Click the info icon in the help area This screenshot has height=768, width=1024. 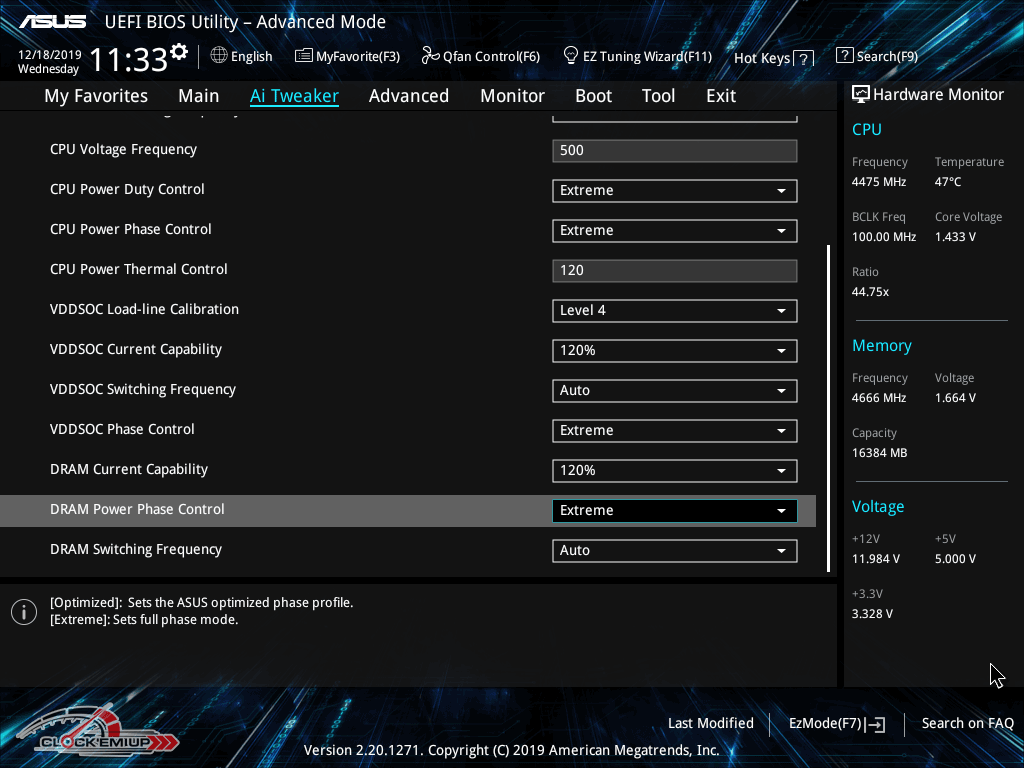pos(24,612)
